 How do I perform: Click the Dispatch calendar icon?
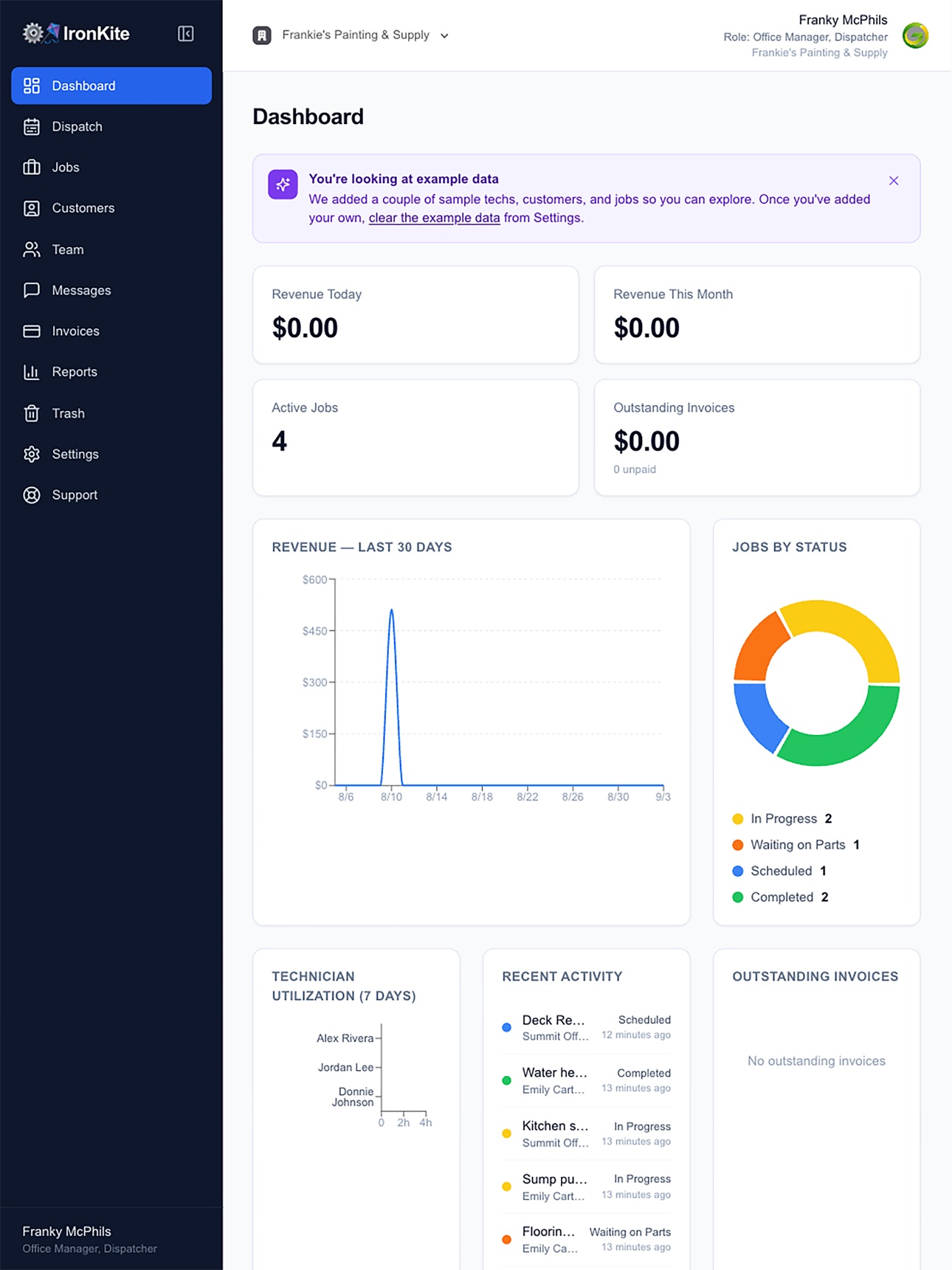click(32, 127)
